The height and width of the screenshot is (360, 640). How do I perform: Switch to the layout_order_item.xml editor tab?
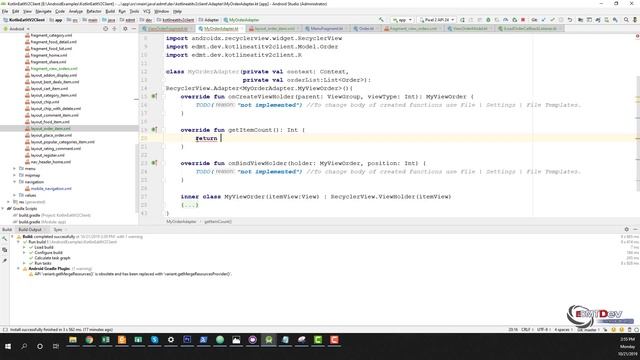point(274,29)
